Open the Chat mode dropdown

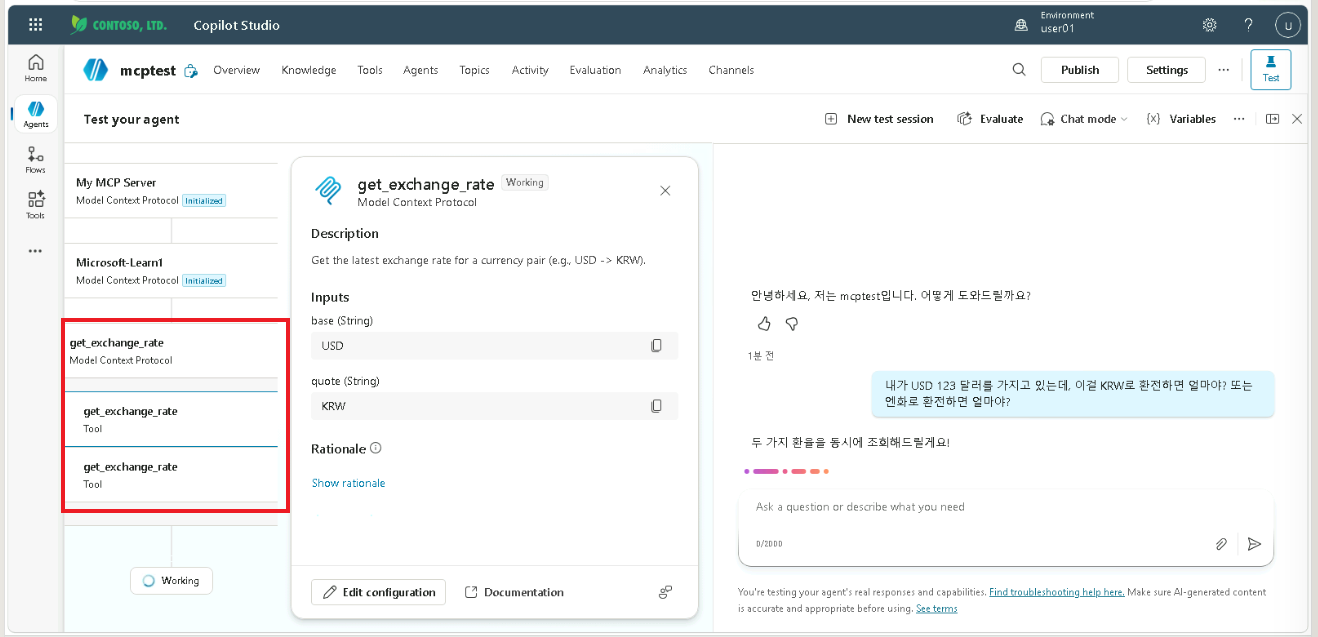pos(1084,119)
